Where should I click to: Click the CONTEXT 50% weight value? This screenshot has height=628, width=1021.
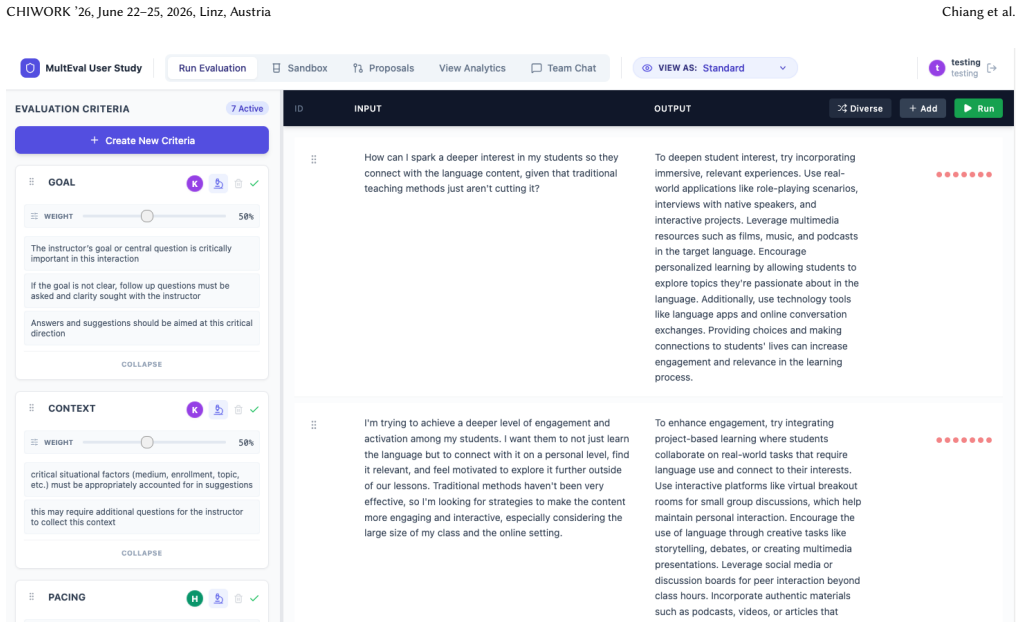246,442
